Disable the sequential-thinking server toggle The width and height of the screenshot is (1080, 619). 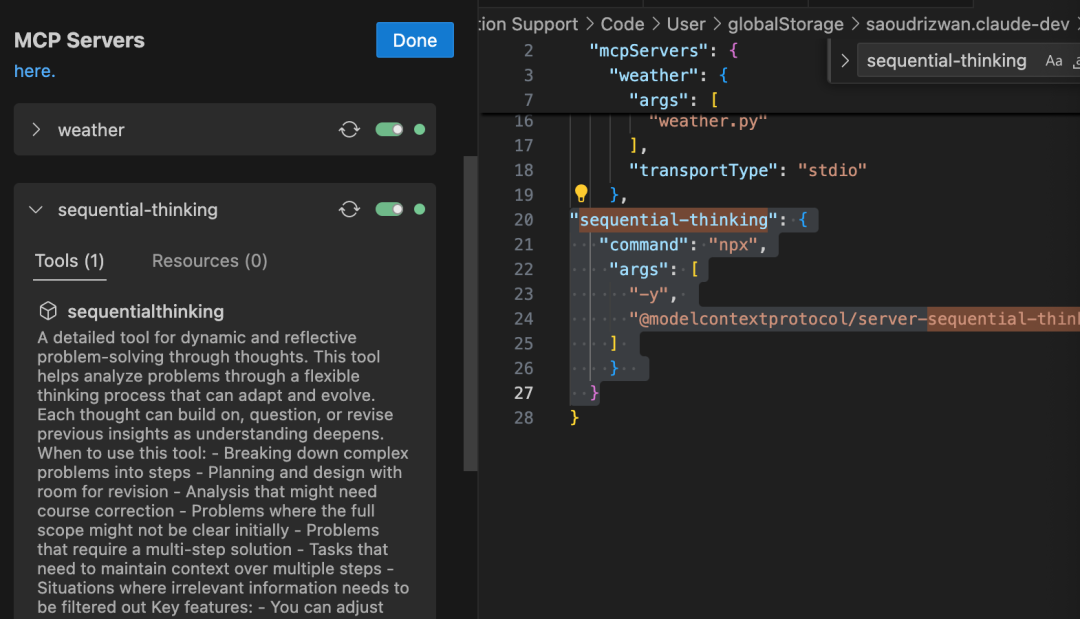389,210
